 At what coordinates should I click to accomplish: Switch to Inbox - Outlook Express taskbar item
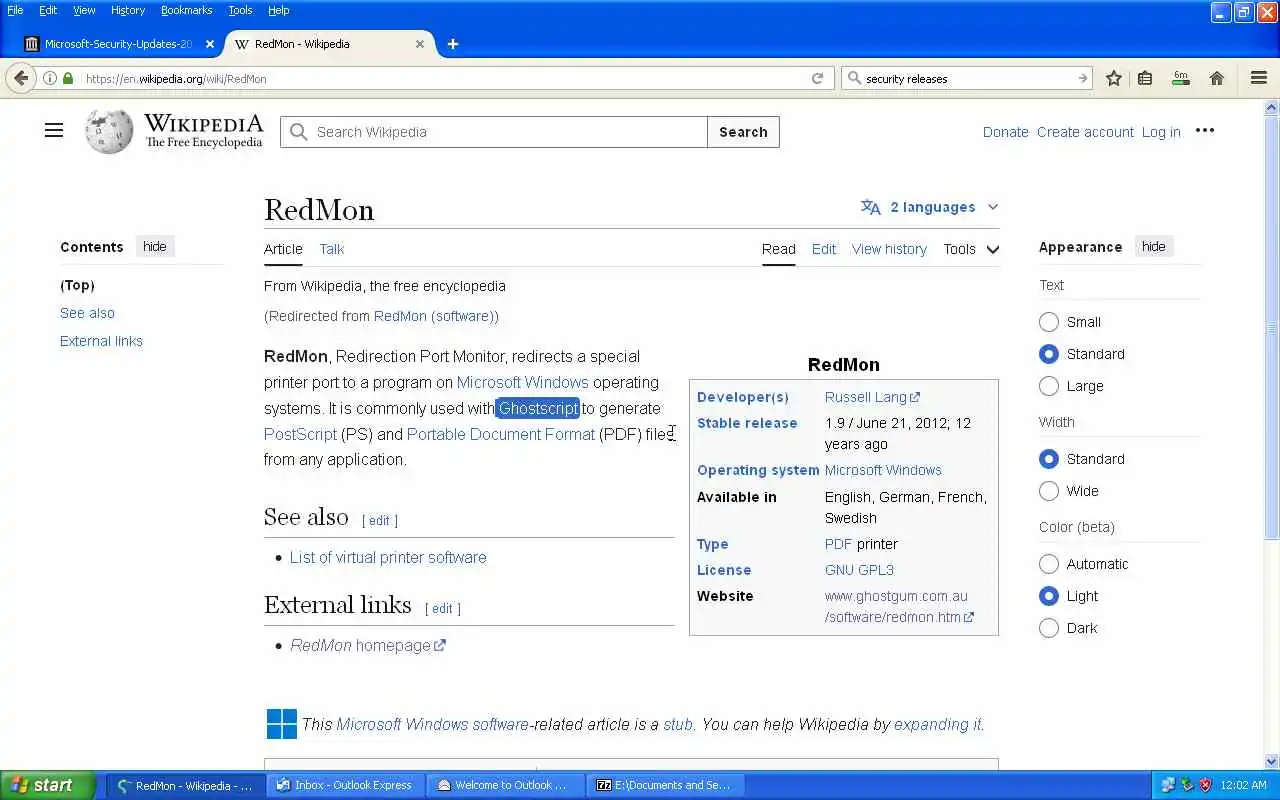point(345,785)
